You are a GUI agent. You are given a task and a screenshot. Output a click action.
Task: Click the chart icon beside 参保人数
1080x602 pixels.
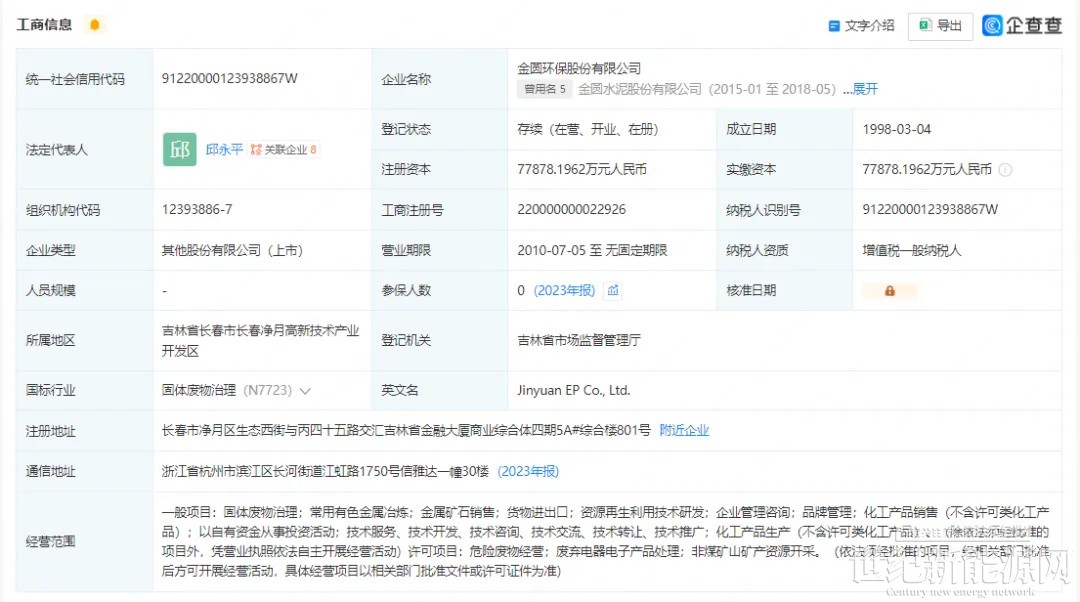[x=613, y=291]
